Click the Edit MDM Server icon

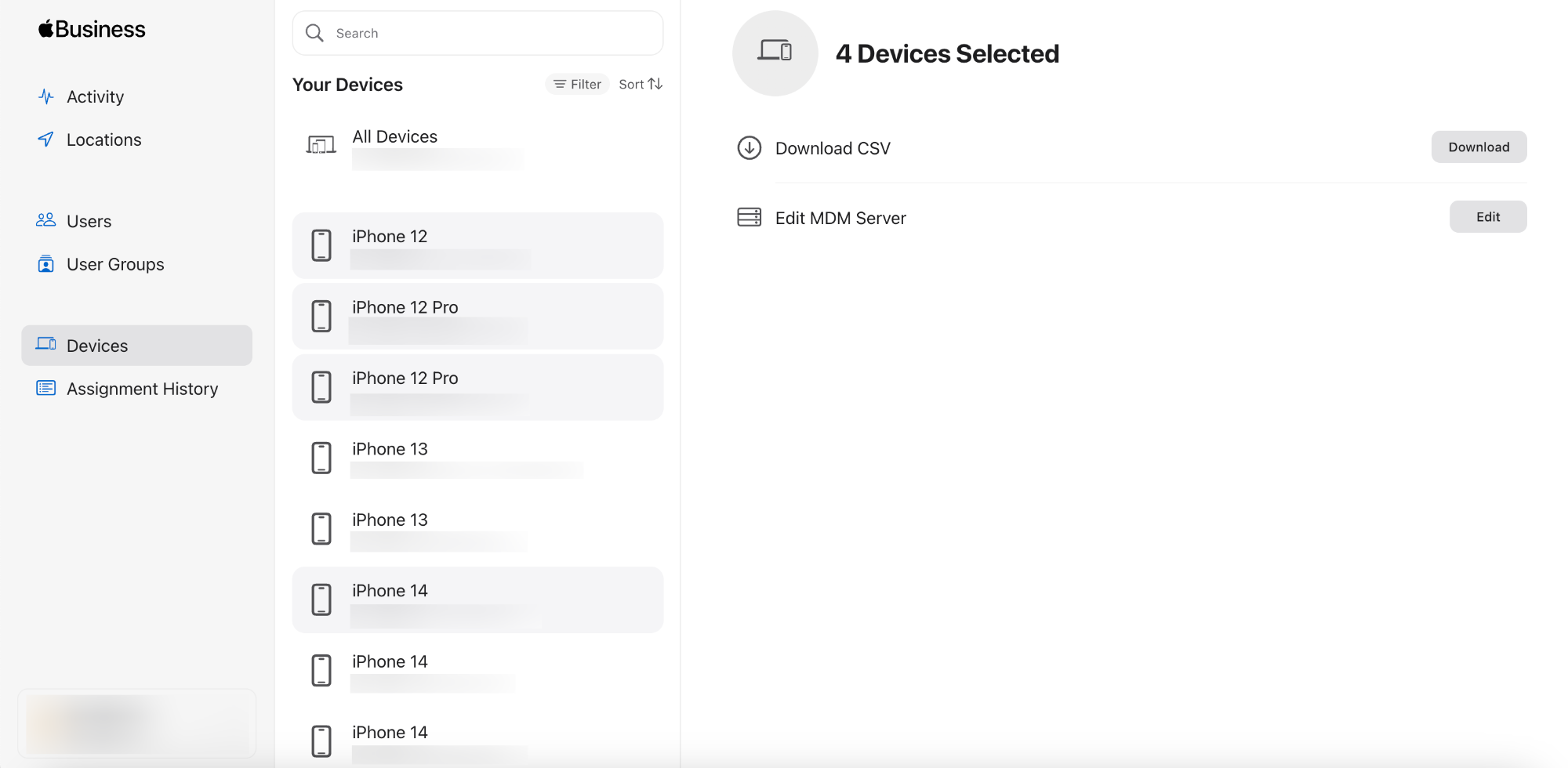pos(750,217)
